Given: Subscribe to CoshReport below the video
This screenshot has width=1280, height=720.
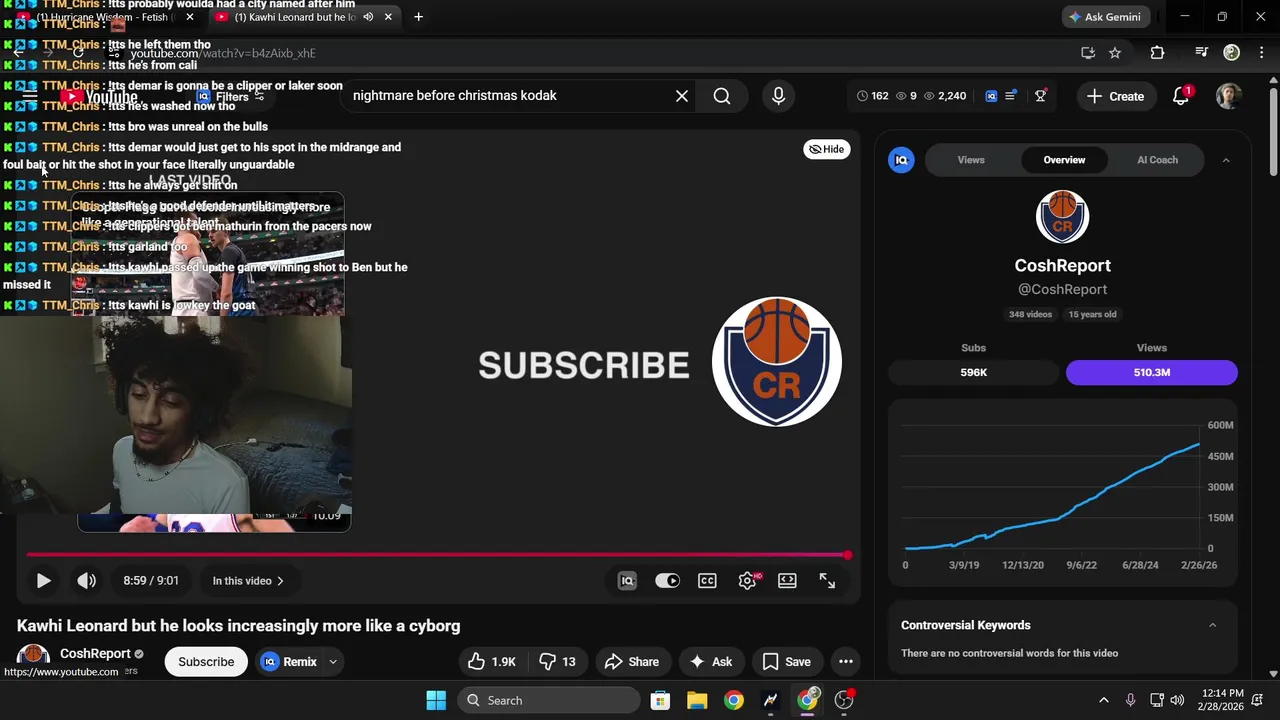Looking at the screenshot, I should tap(206, 661).
